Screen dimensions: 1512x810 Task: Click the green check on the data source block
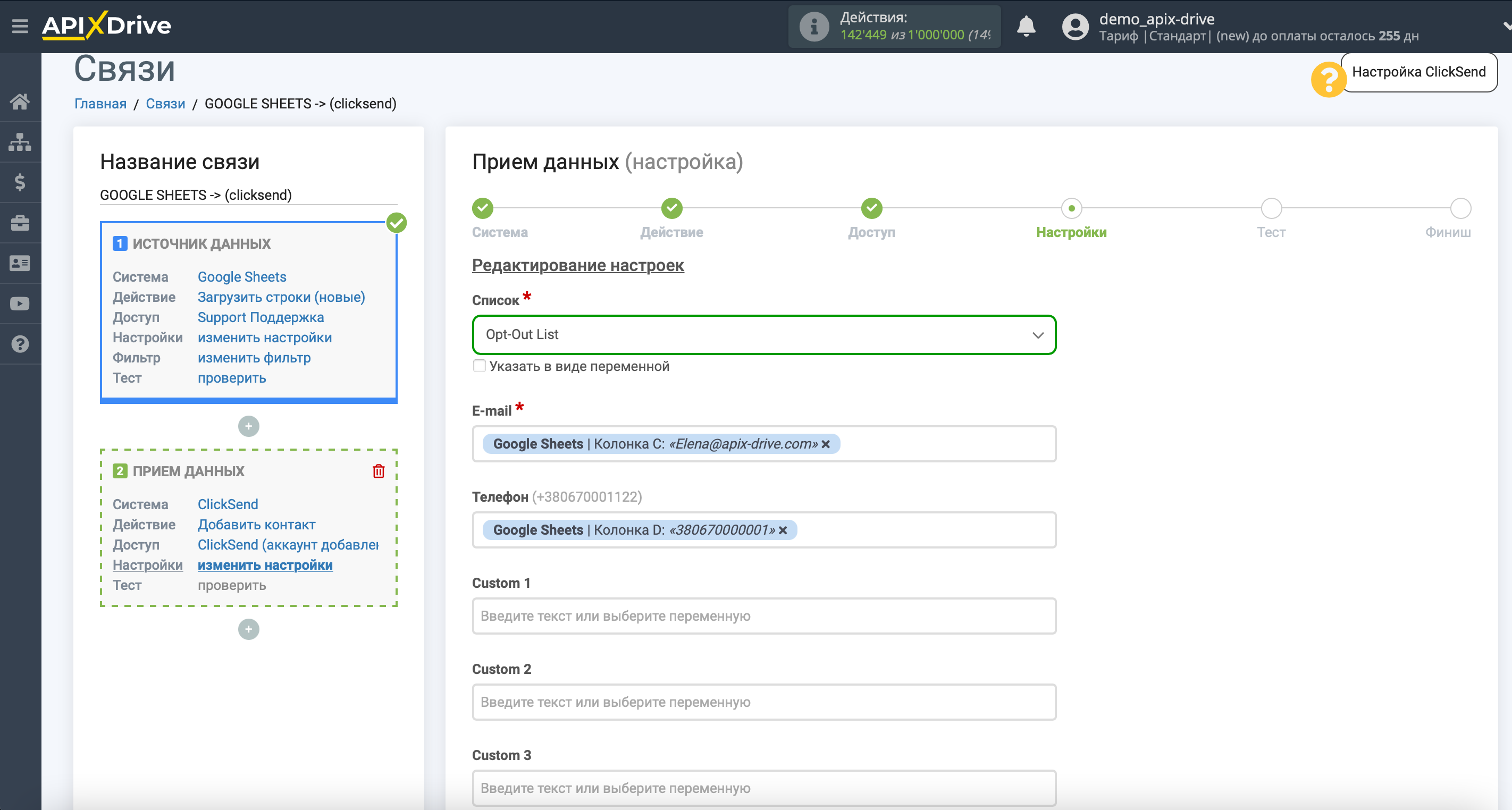(397, 223)
